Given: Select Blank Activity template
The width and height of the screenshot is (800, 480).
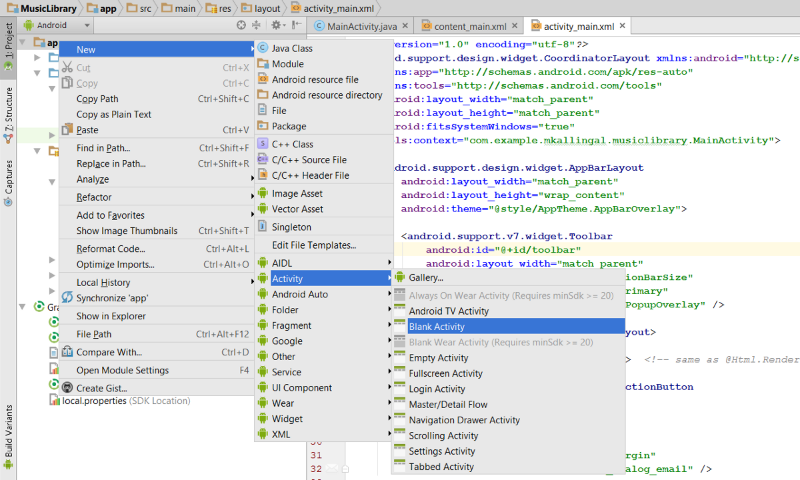Looking at the screenshot, I should pos(509,326).
